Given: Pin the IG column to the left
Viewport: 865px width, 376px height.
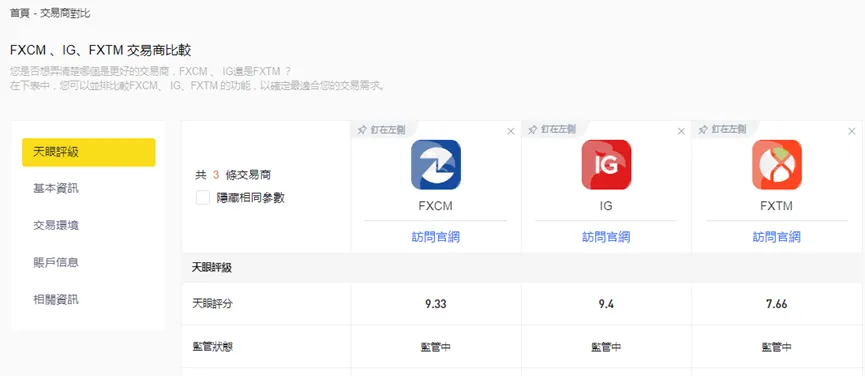Looking at the screenshot, I should 552,130.
